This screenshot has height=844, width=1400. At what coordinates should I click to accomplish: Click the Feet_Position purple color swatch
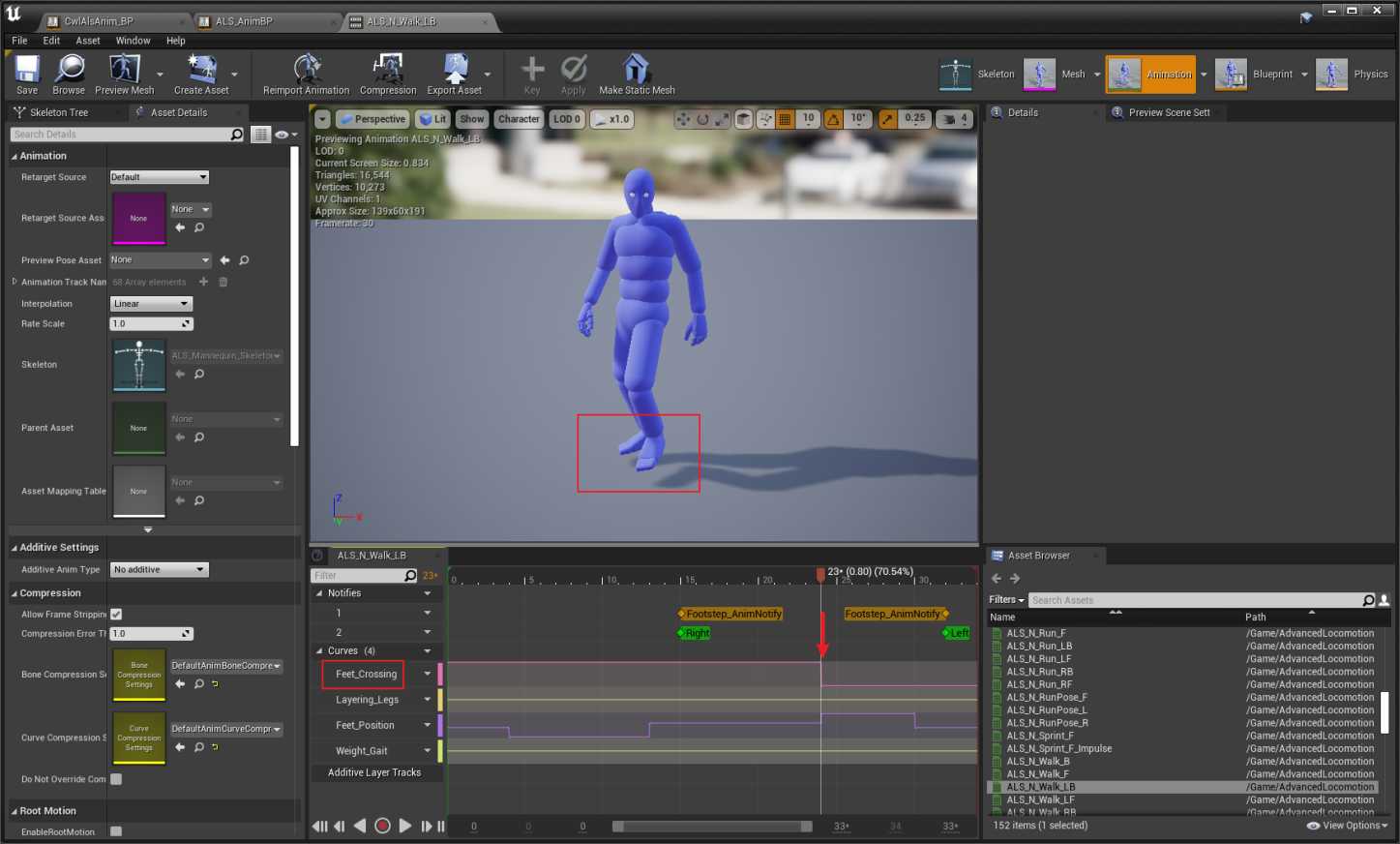pyautogui.click(x=440, y=725)
